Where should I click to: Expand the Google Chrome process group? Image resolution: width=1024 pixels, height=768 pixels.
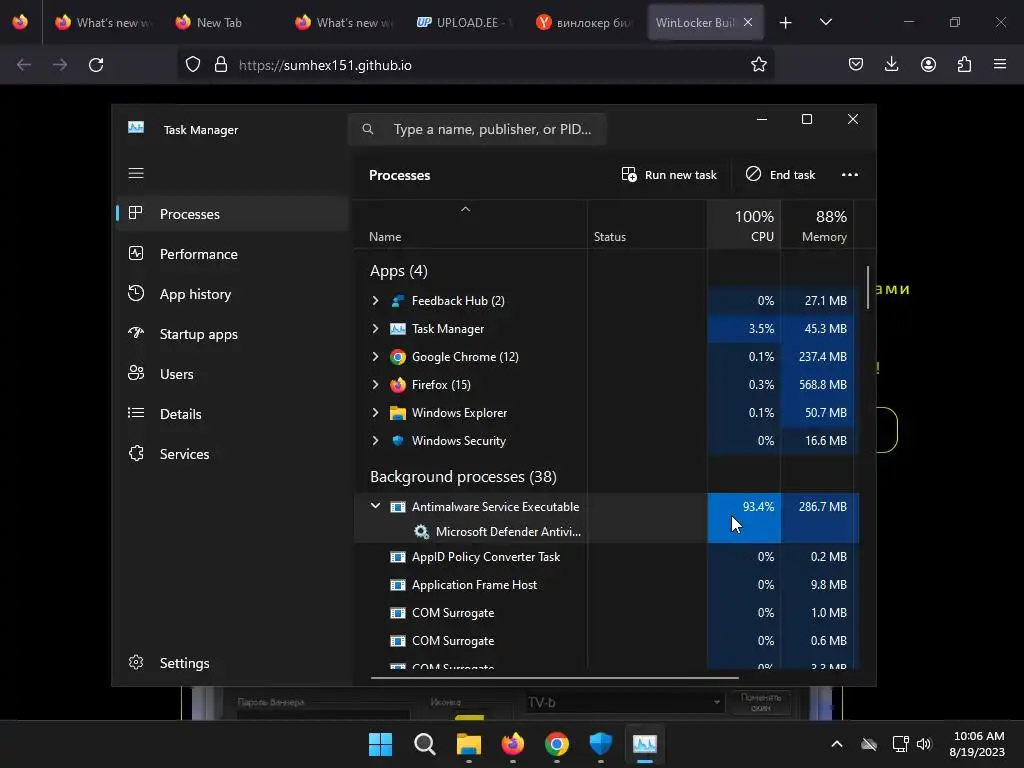pos(376,357)
